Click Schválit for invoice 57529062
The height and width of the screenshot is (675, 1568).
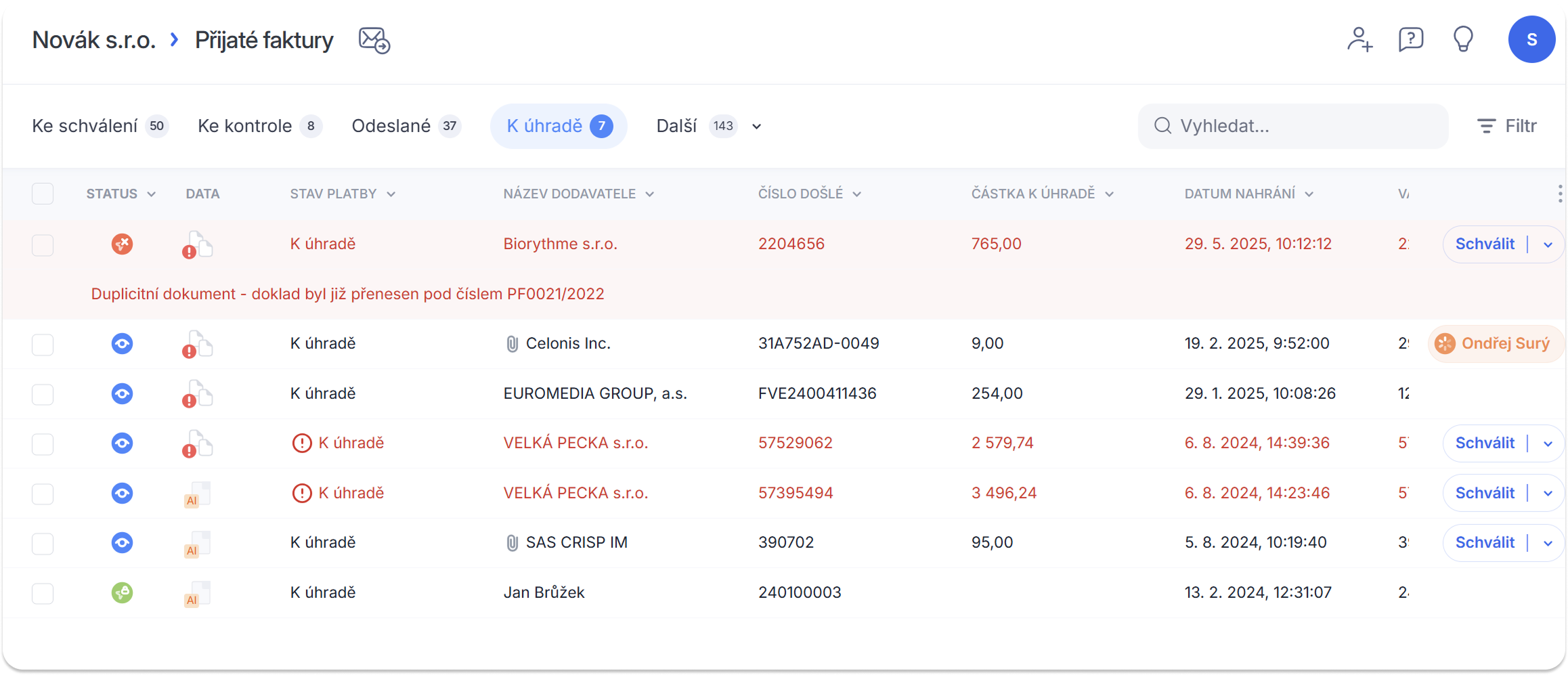(1485, 443)
